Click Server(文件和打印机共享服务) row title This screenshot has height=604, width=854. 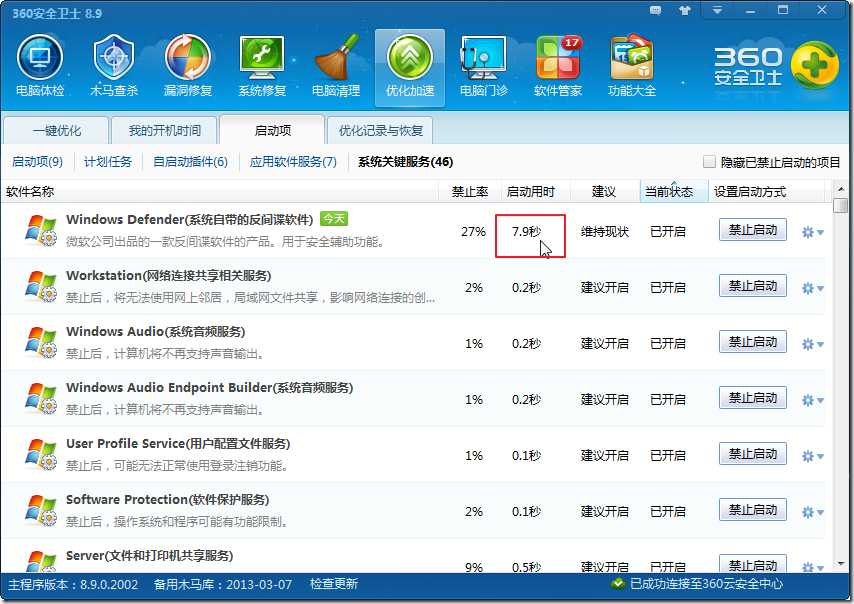pyautogui.click(x=149, y=556)
